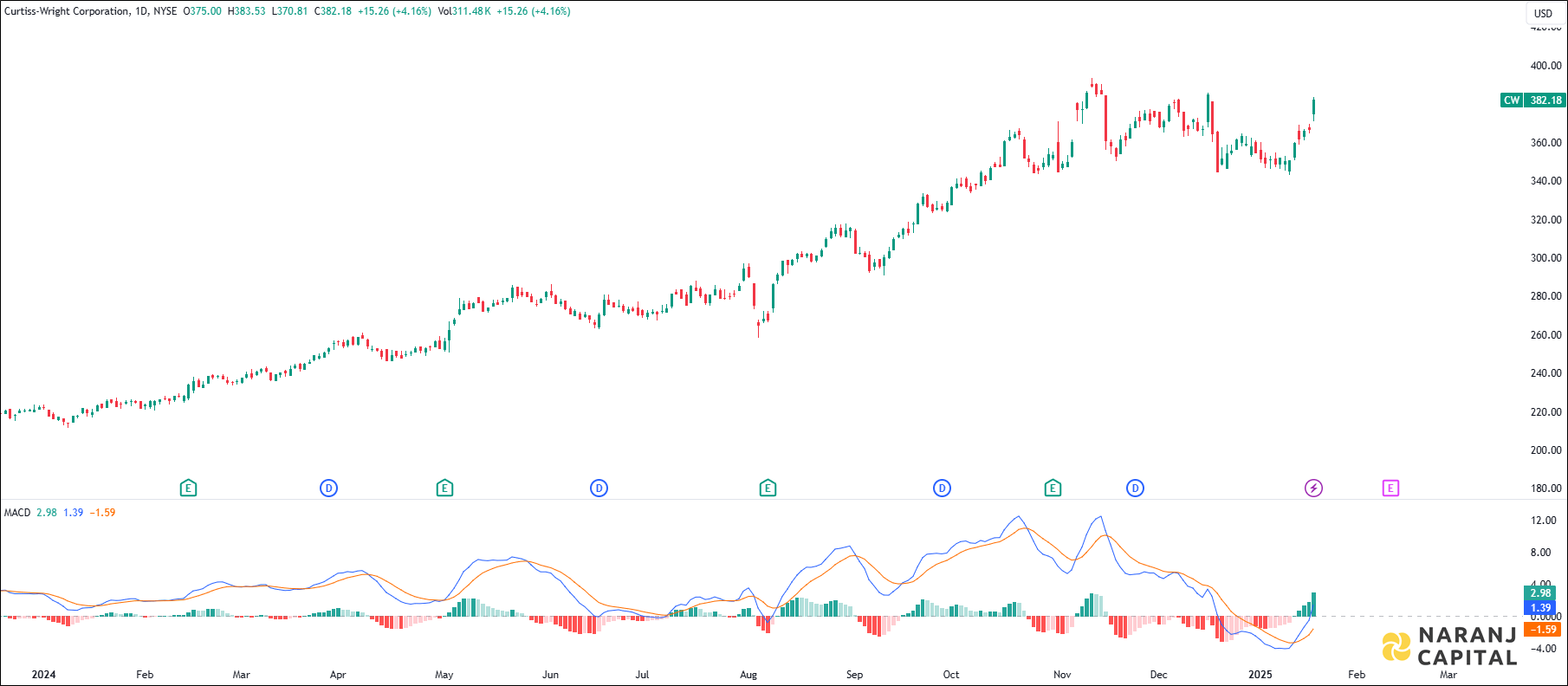
Task: Click the earnings marker near mid-February 2024
Action: coord(188,489)
